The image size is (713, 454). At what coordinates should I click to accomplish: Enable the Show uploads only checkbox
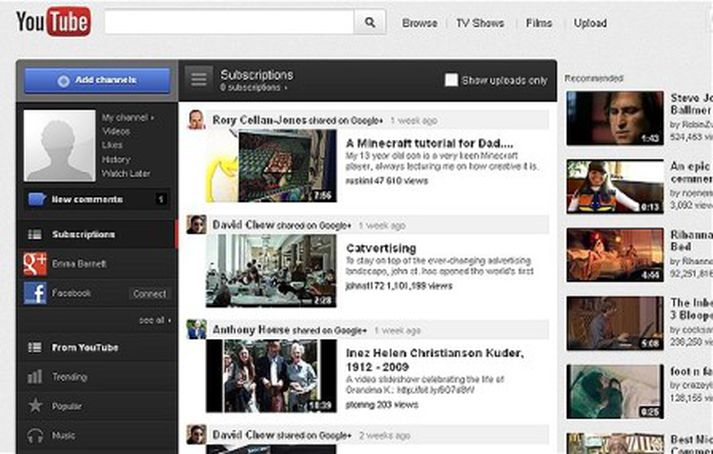pyautogui.click(x=451, y=80)
